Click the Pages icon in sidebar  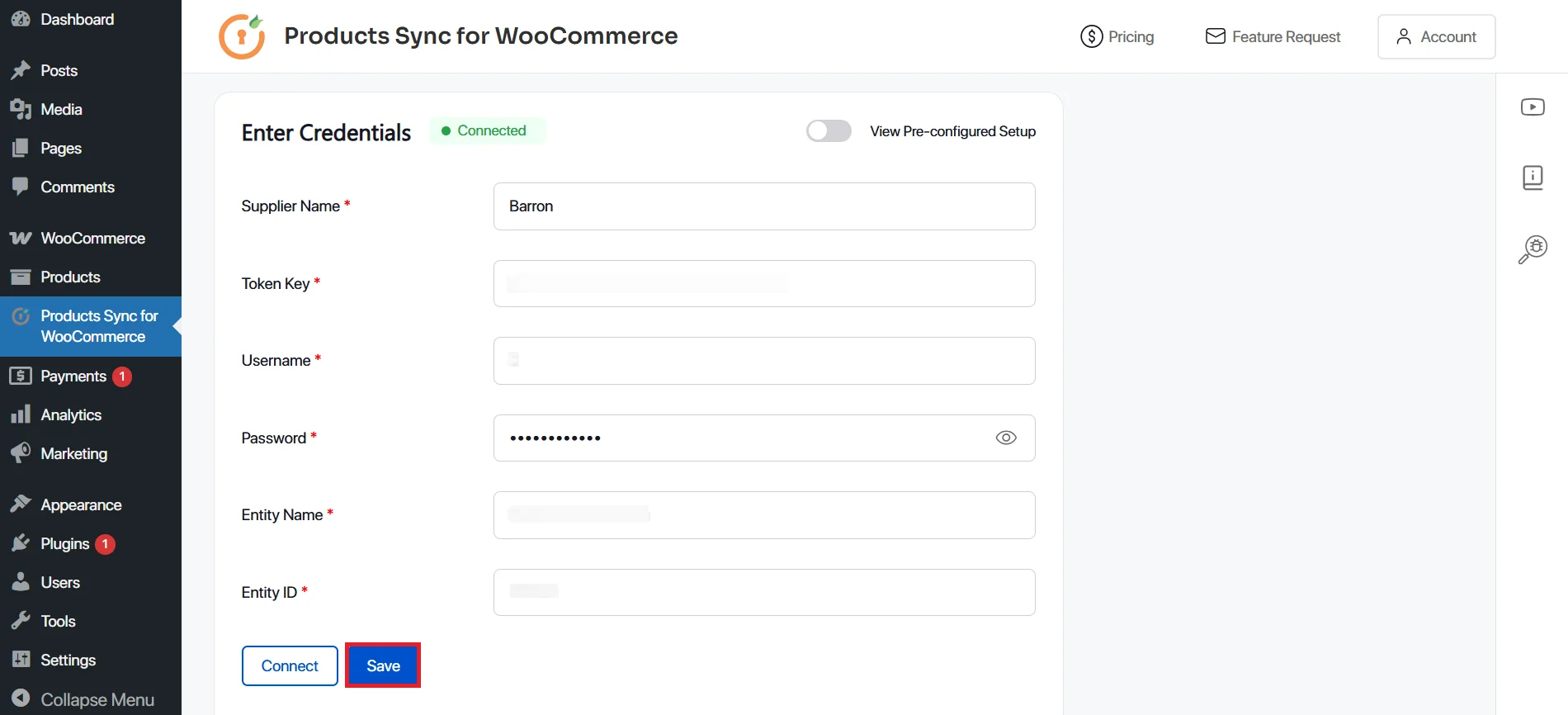[21, 149]
